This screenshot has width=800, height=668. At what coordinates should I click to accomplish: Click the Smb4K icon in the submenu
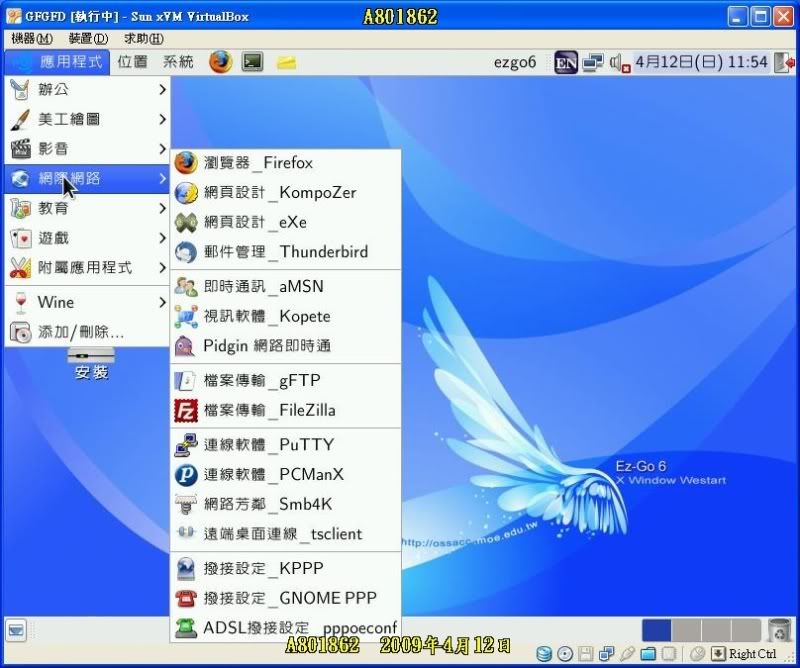click(186, 505)
